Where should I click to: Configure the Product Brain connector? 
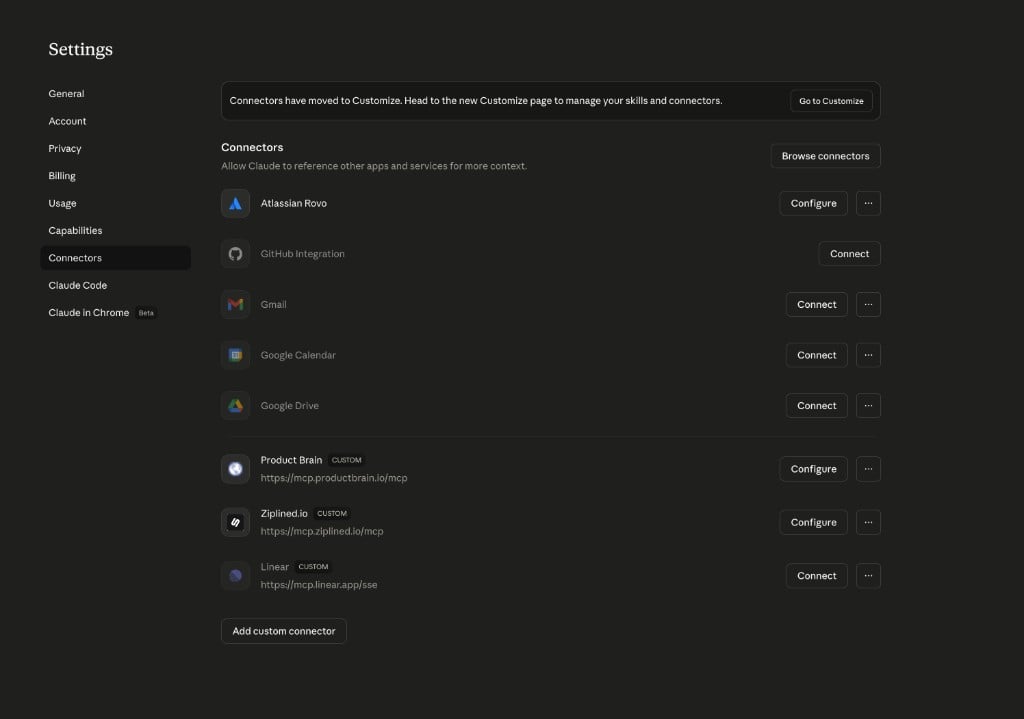813,469
